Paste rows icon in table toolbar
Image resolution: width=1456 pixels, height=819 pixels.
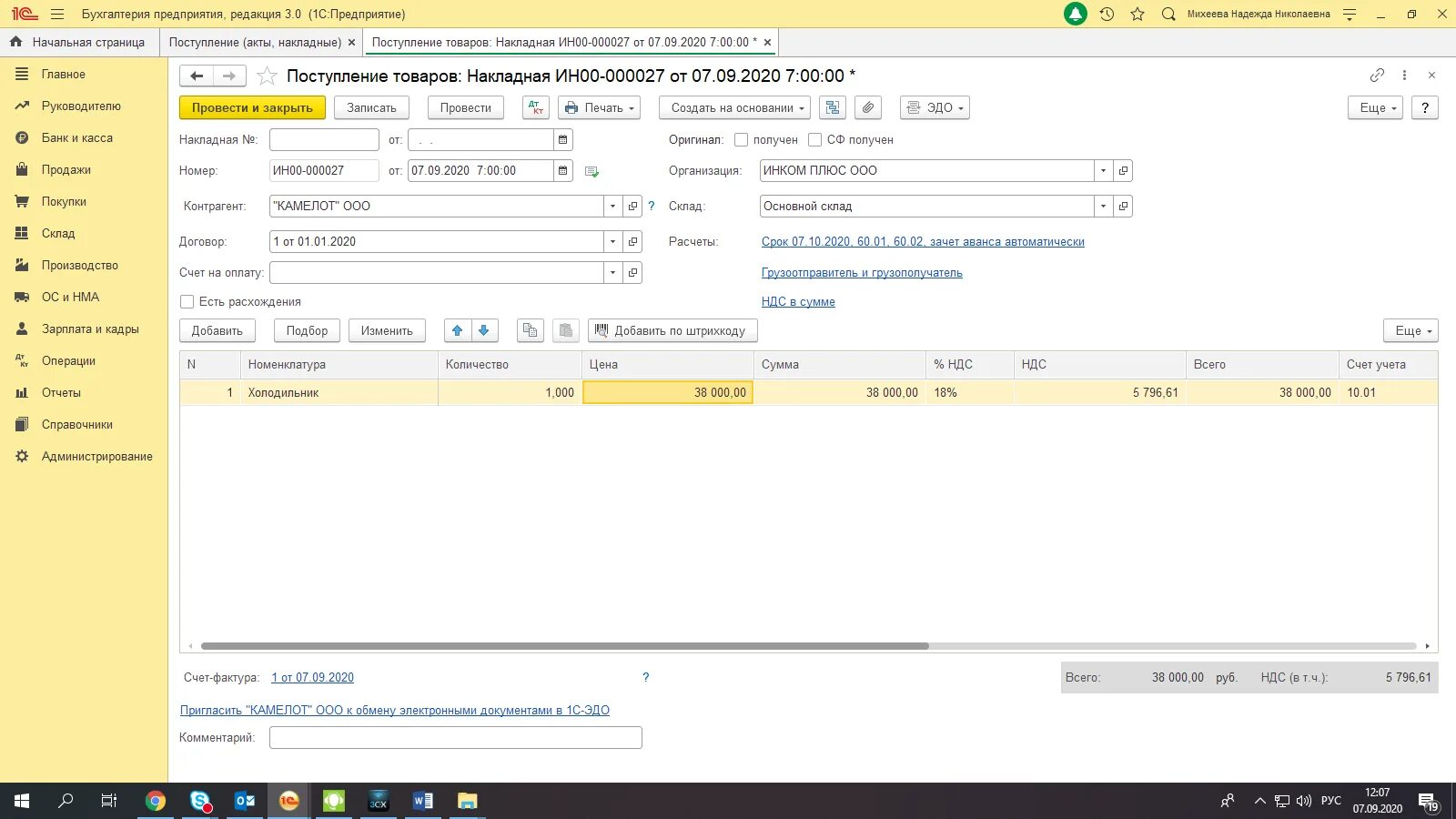565,331
